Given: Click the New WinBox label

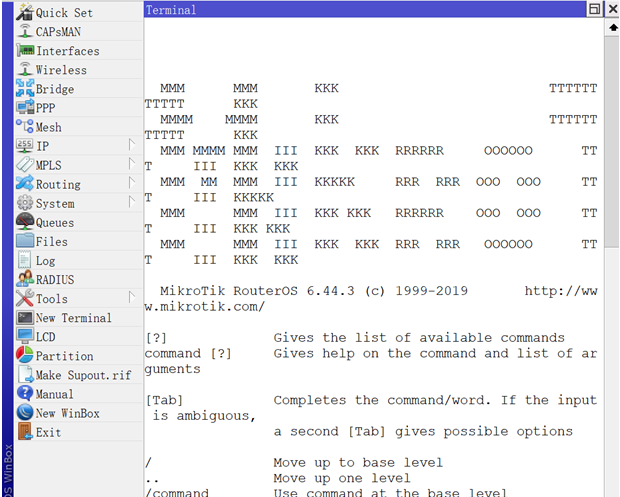Looking at the screenshot, I should coord(67,413).
